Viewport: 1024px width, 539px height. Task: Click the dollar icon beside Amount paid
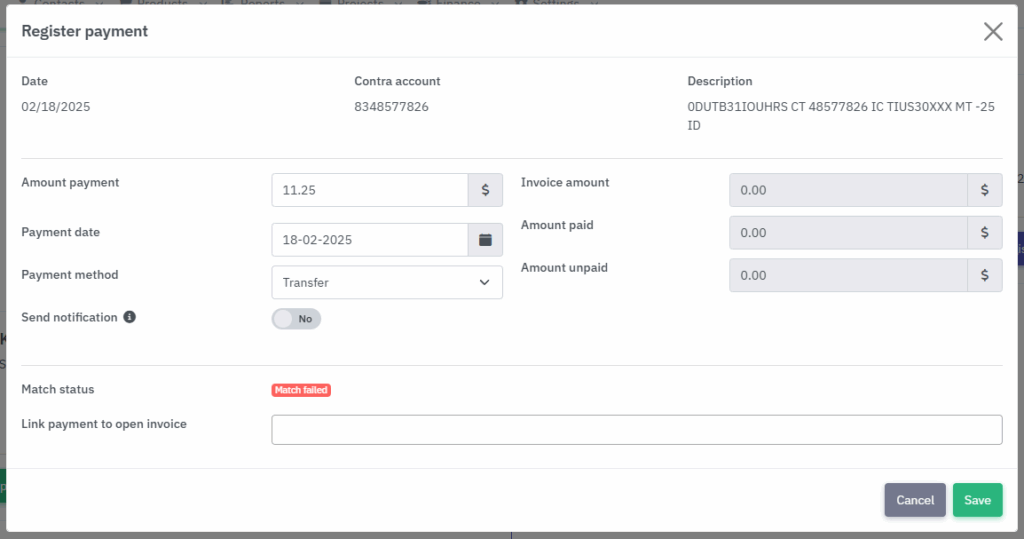click(x=984, y=233)
